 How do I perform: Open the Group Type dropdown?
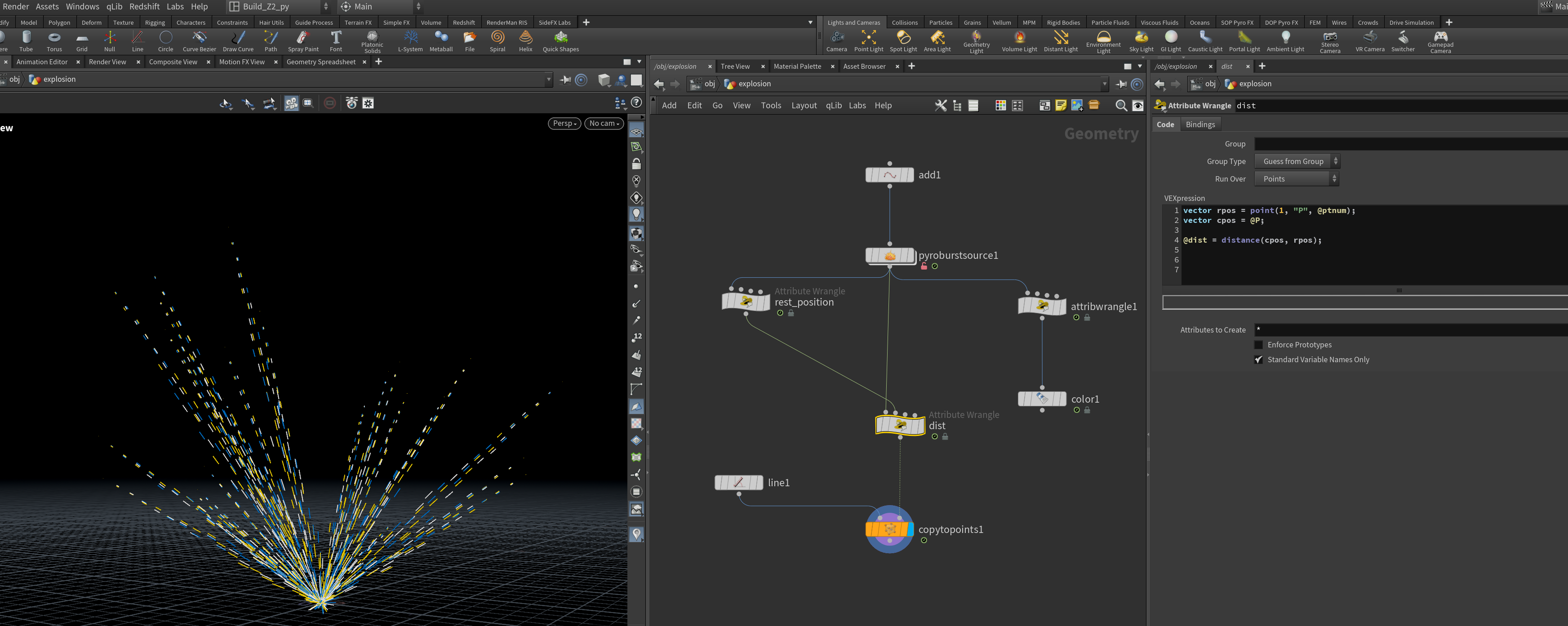point(1297,161)
